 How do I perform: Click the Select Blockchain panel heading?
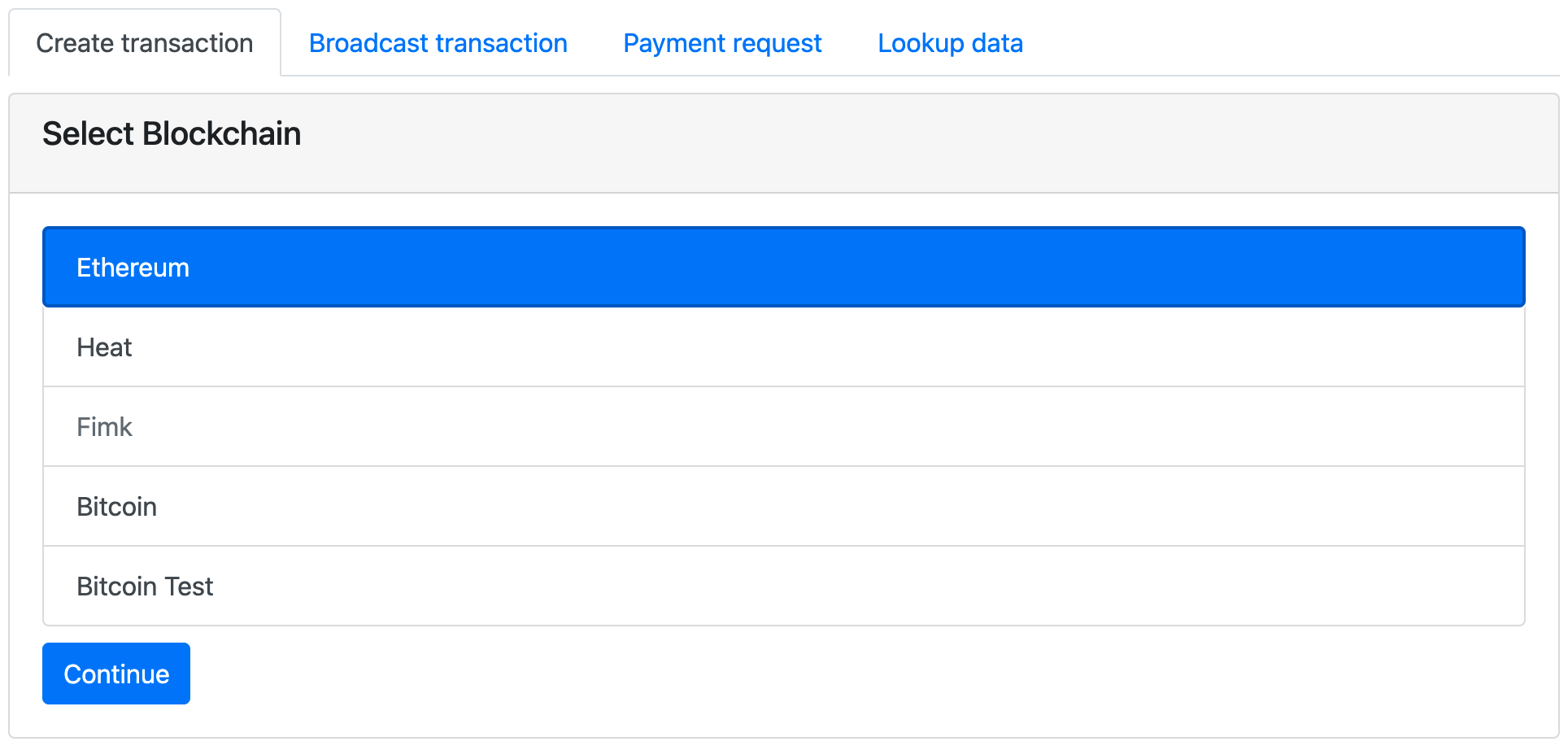click(172, 134)
